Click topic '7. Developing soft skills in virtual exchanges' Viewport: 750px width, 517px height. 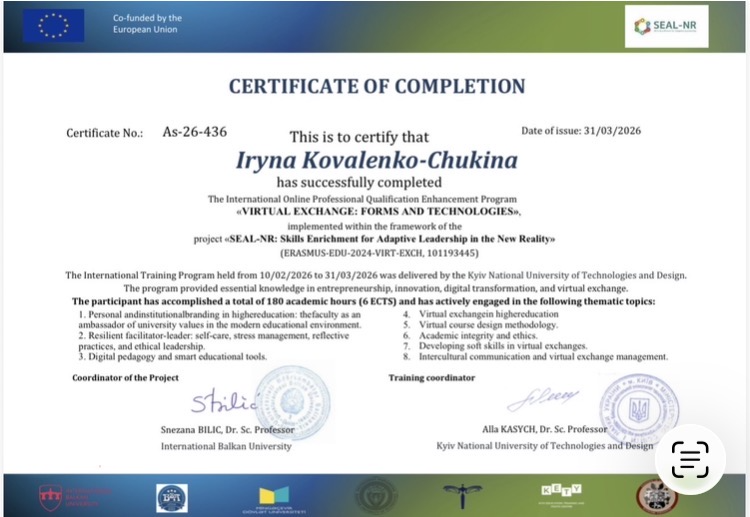pyautogui.click(x=495, y=346)
